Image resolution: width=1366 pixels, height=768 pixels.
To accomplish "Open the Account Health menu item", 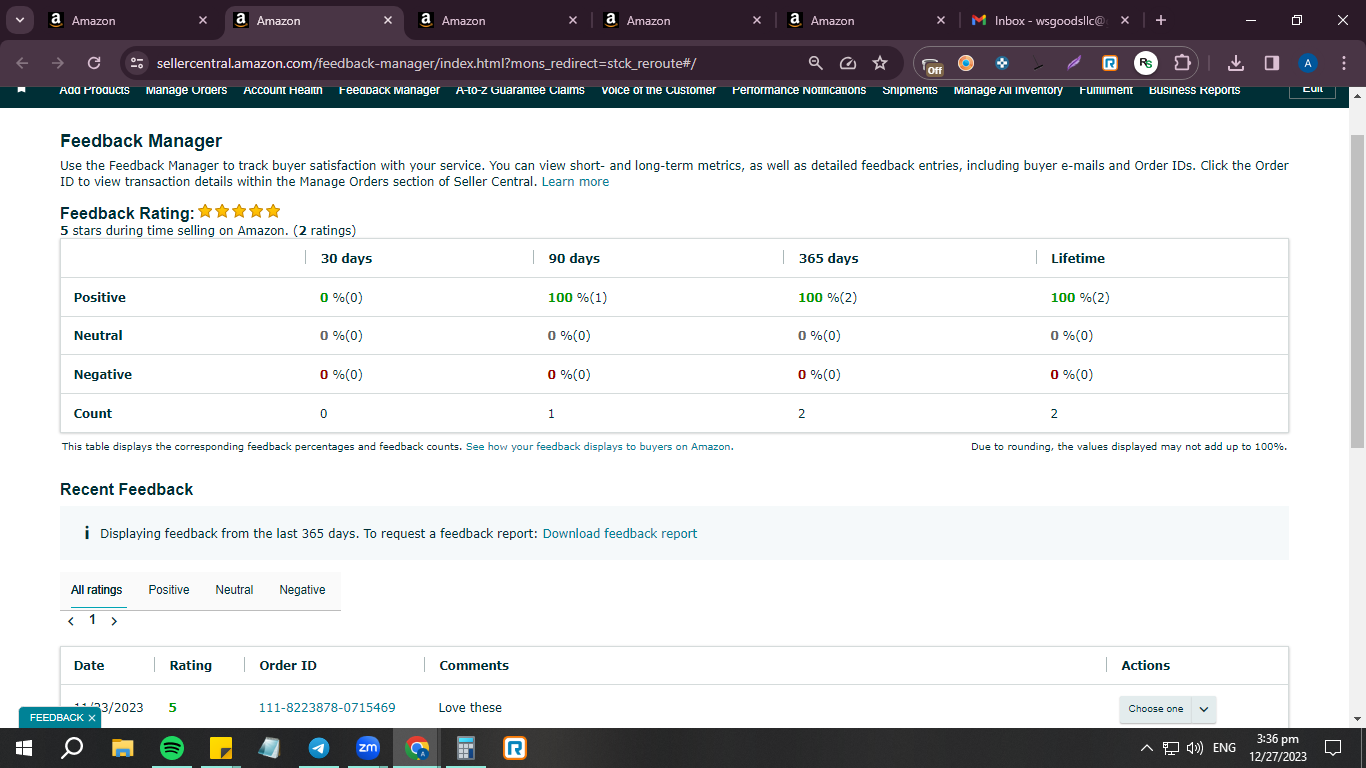I will click(x=283, y=90).
